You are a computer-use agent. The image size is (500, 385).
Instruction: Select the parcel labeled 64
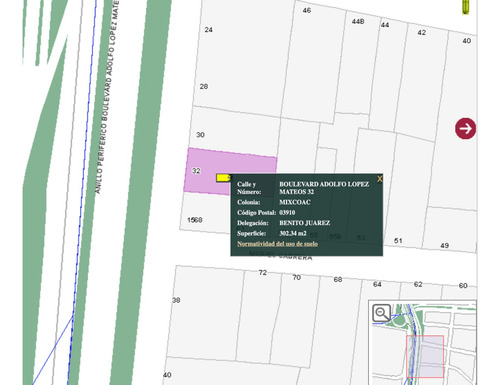click(x=377, y=284)
